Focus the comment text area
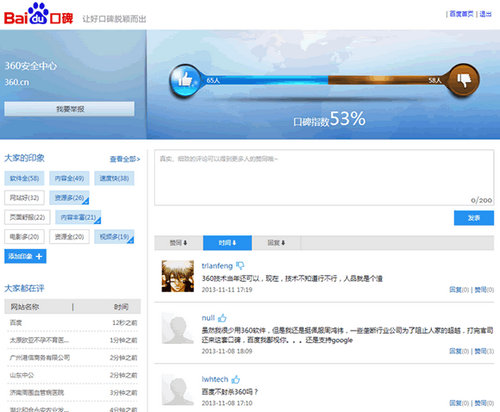This screenshot has width=500, height=412. tap(324, 177)
